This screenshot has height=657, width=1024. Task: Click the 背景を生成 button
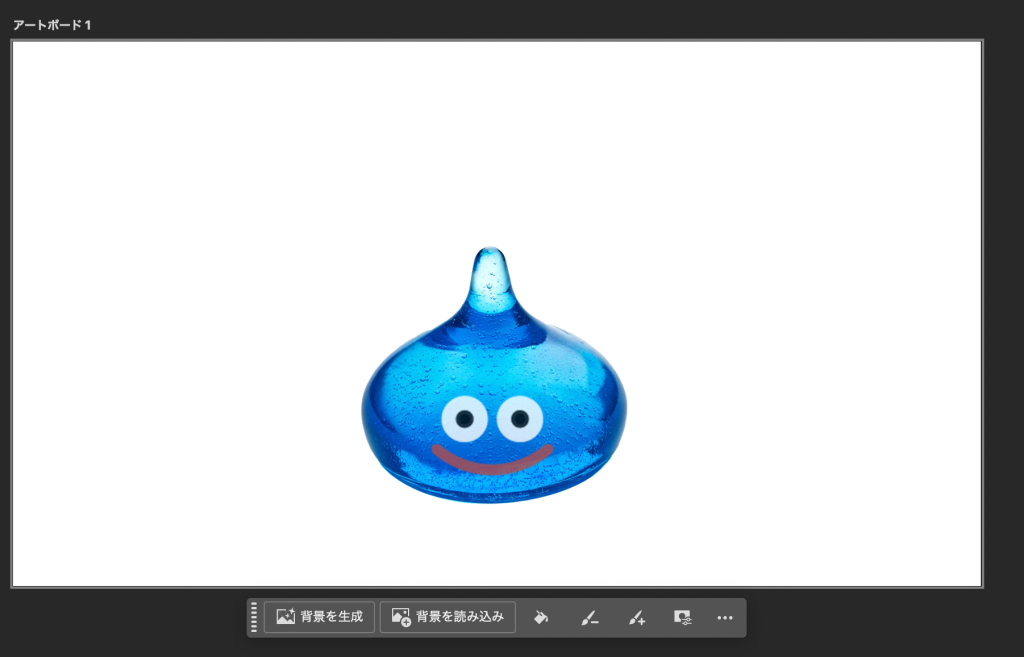pos(320,617)
